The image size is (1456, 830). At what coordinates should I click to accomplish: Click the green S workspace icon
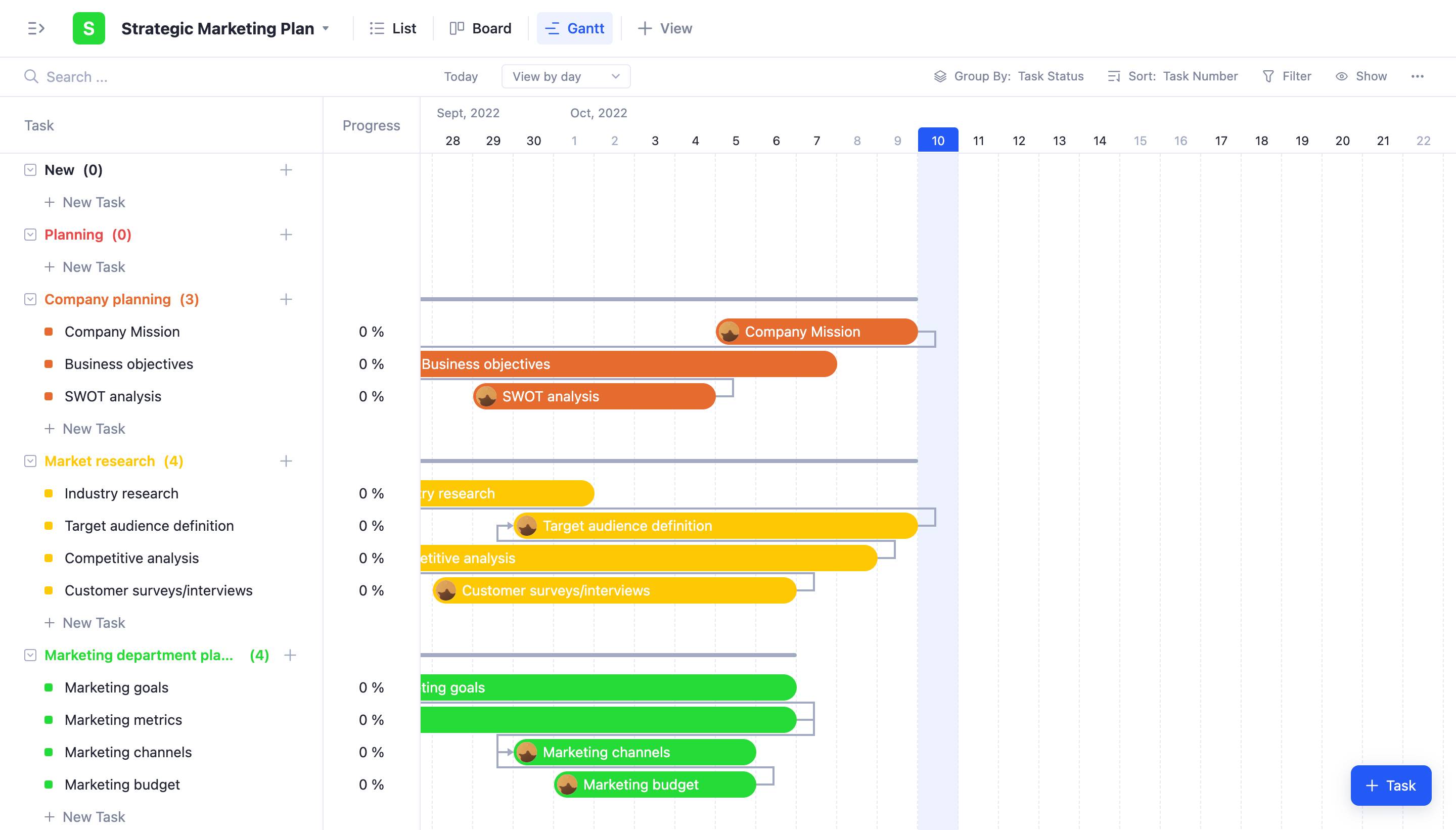click(x=89, y=28)
